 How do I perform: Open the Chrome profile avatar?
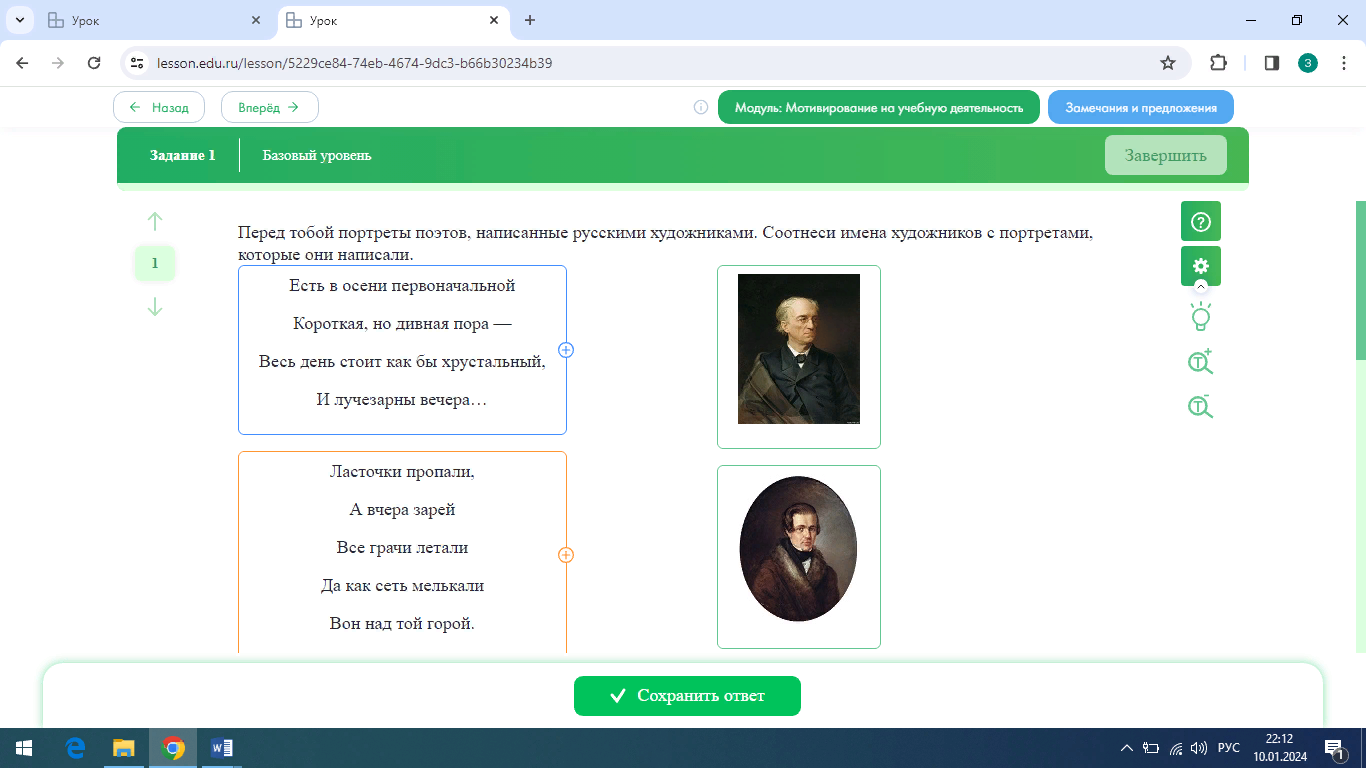[x=1308, y=63]
